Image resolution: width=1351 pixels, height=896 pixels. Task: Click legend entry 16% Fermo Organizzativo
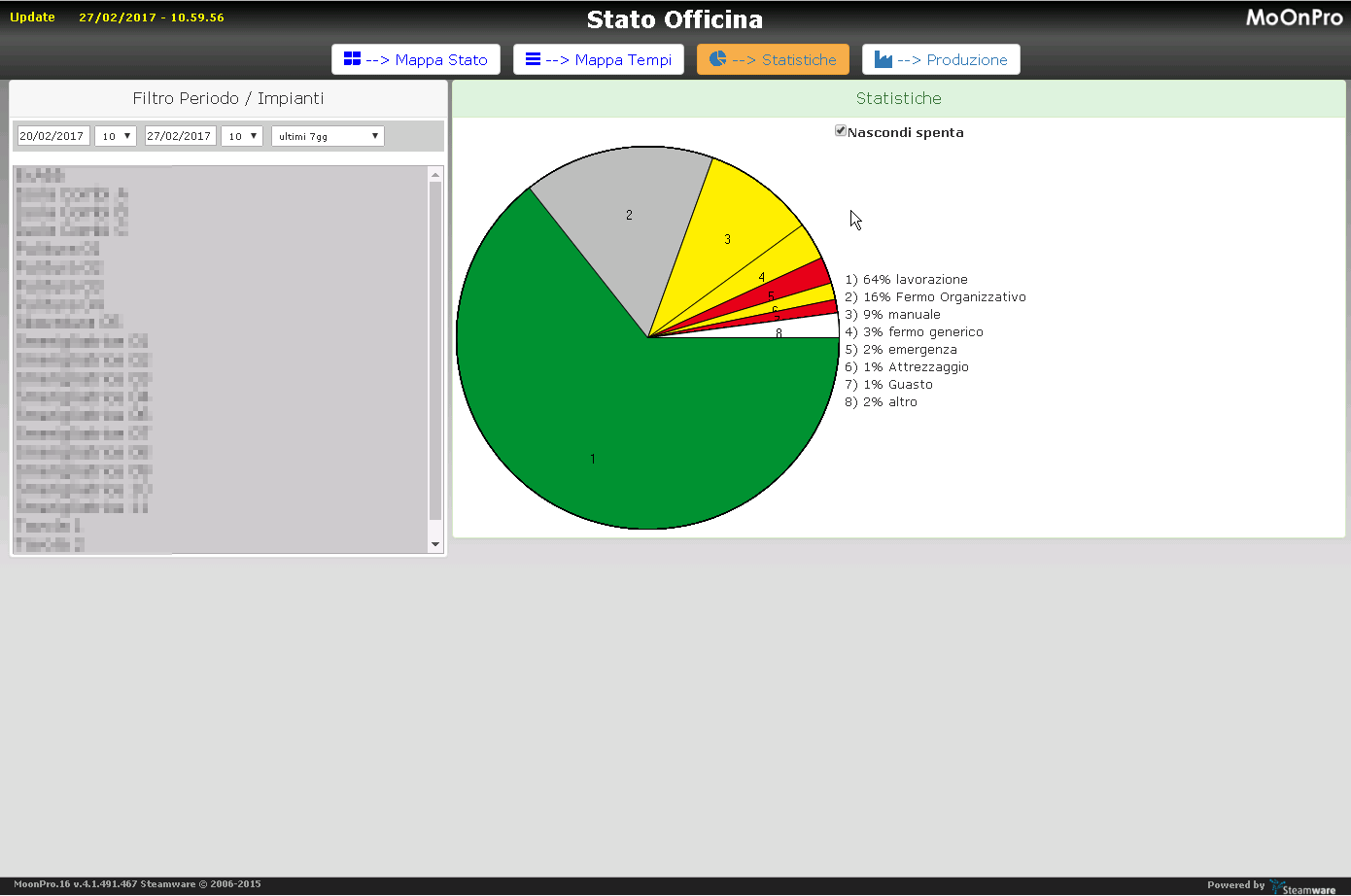(x=935, y=297)
